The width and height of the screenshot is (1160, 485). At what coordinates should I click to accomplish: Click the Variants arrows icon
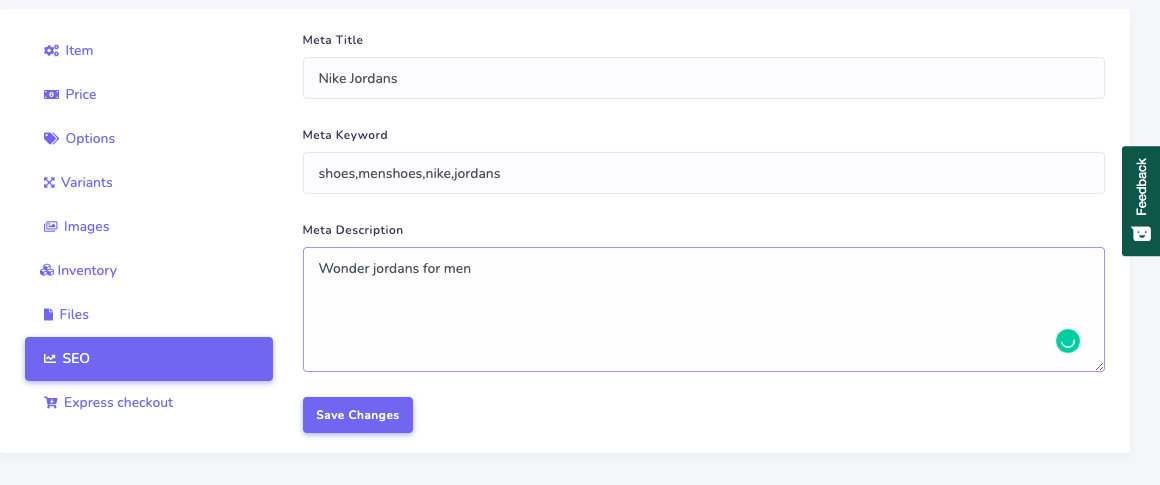point(49,183)
